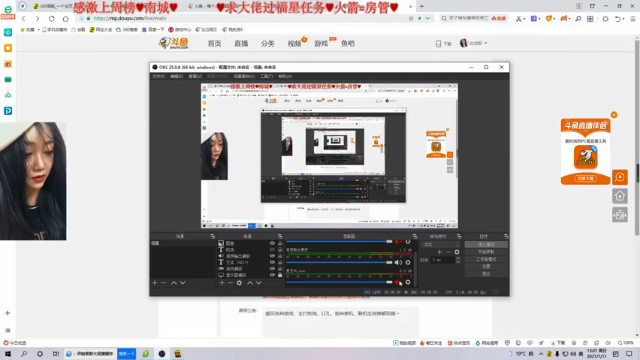The height and width of the screenshot is (360, 640).
Task: Open the scissors screenshot tool in browser toolbar
Action: [x=518, y=19]
